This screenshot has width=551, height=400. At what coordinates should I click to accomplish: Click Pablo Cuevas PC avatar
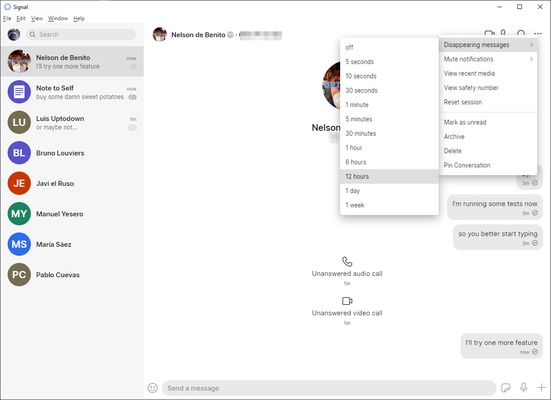[19, 275]
